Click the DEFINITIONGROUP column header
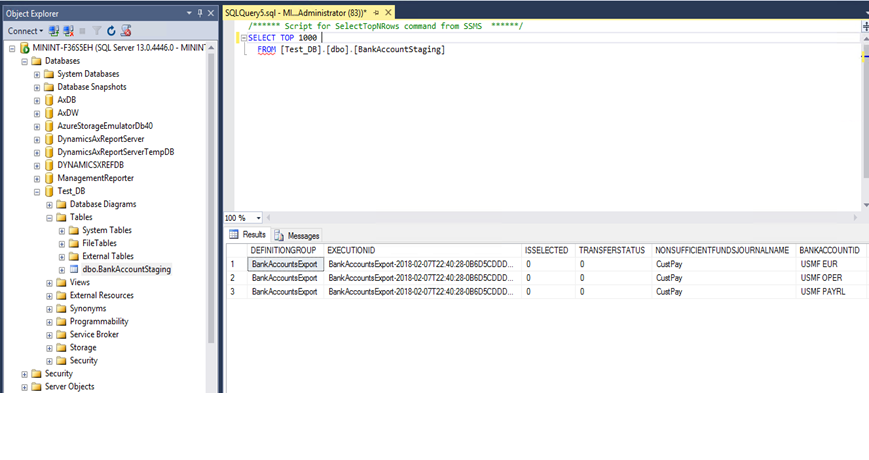869x460 pixels. (x=283, y=251)
